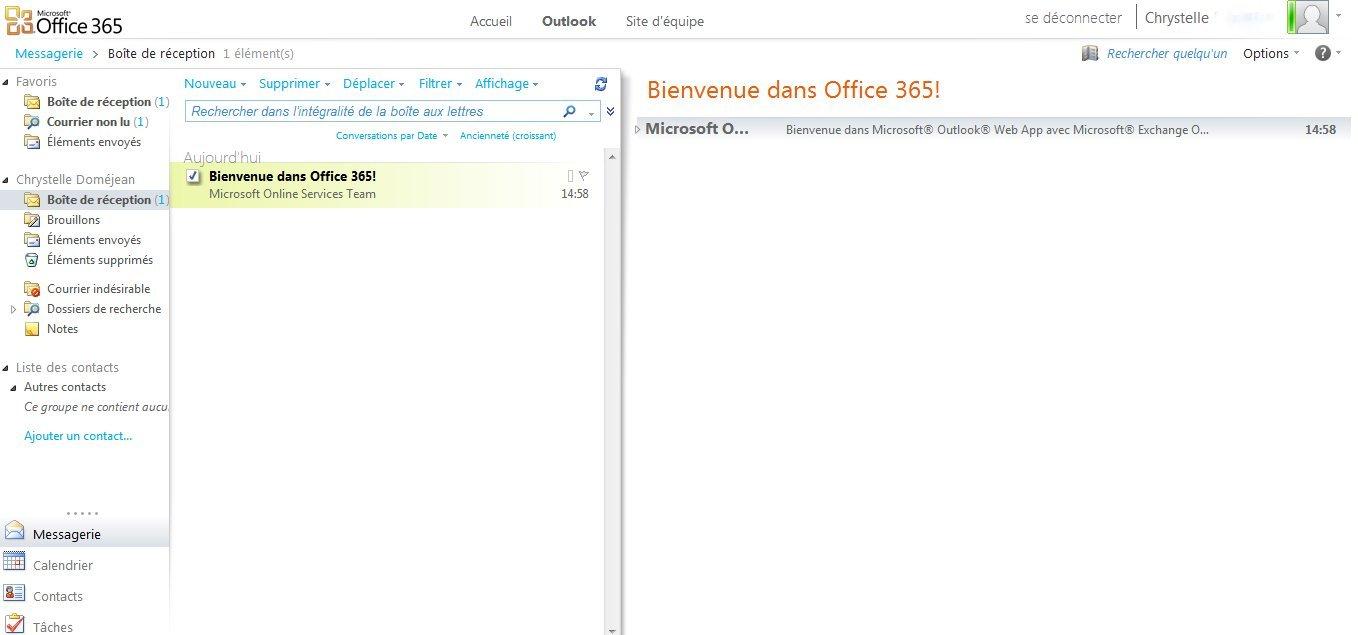1358x635 pixels.
Task: Click the Messagerie envelope icon at the bottom
Action: [x=14, y=532]
